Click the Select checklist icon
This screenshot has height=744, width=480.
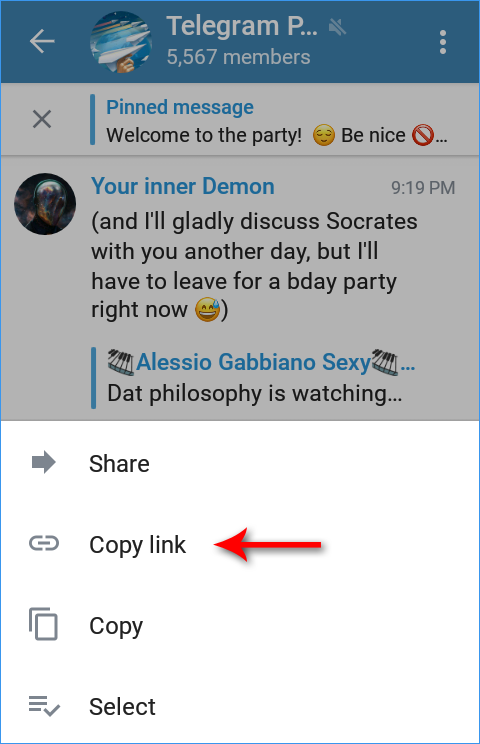44,706
